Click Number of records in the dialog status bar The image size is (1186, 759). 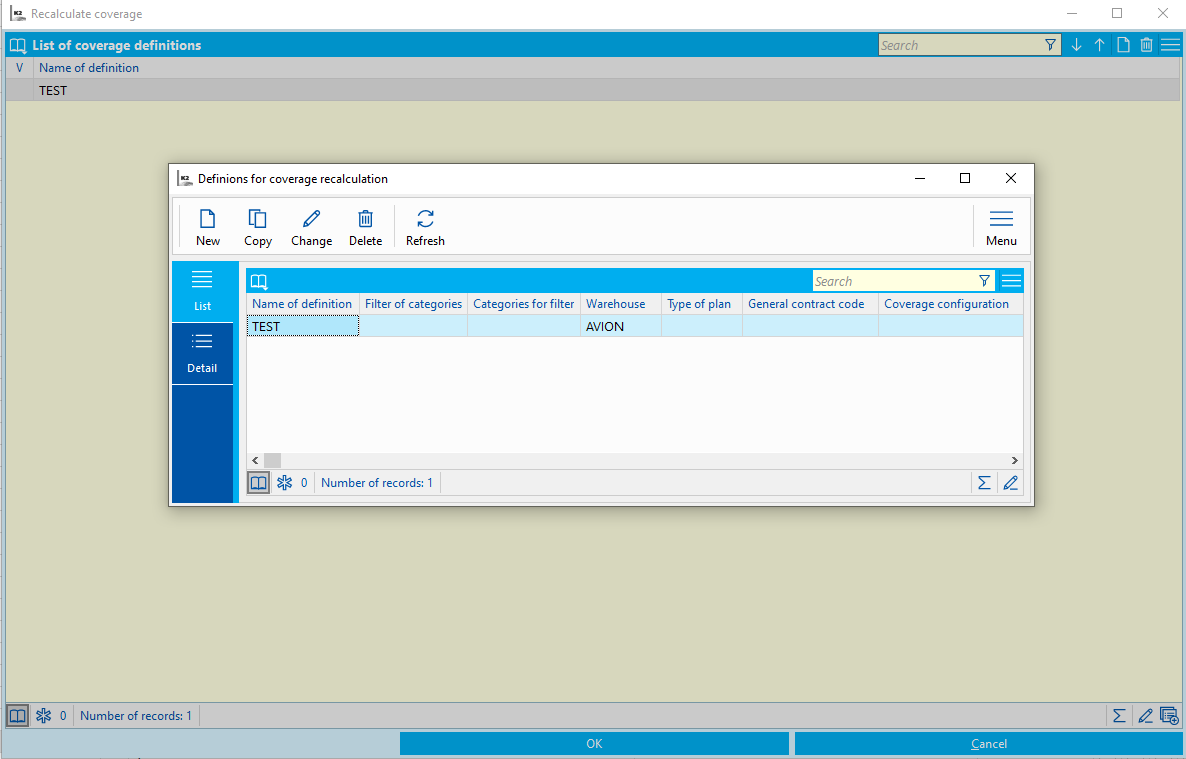377,483
